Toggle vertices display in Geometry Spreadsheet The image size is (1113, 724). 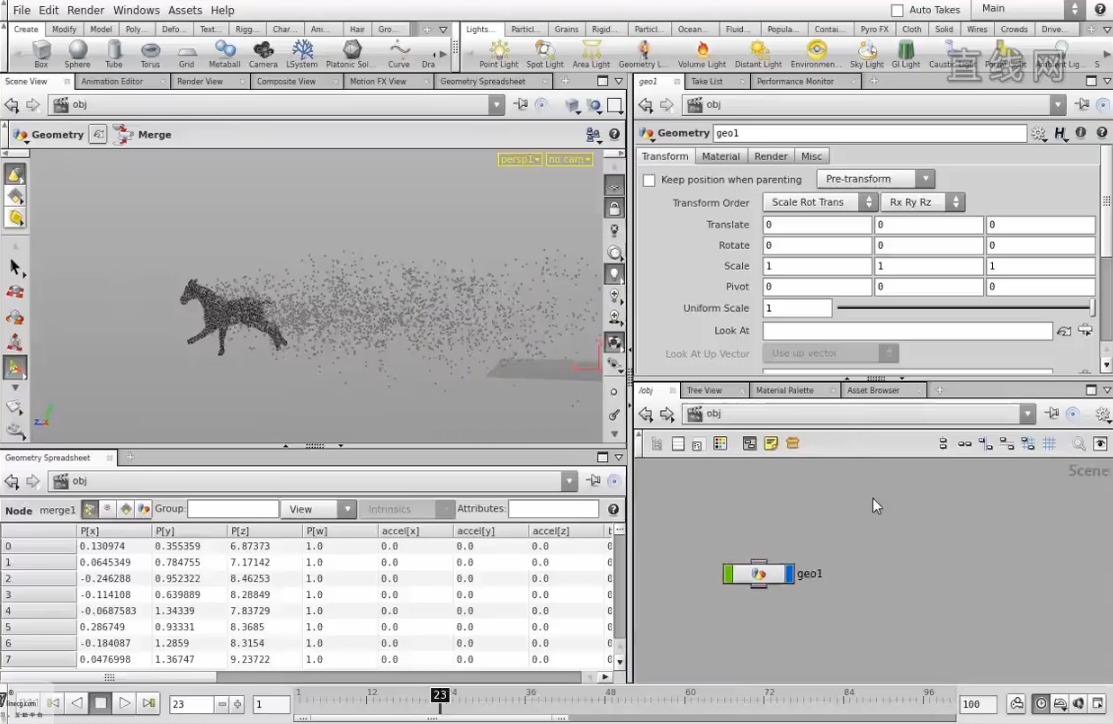pyautogui.click(x=107, y=509)
